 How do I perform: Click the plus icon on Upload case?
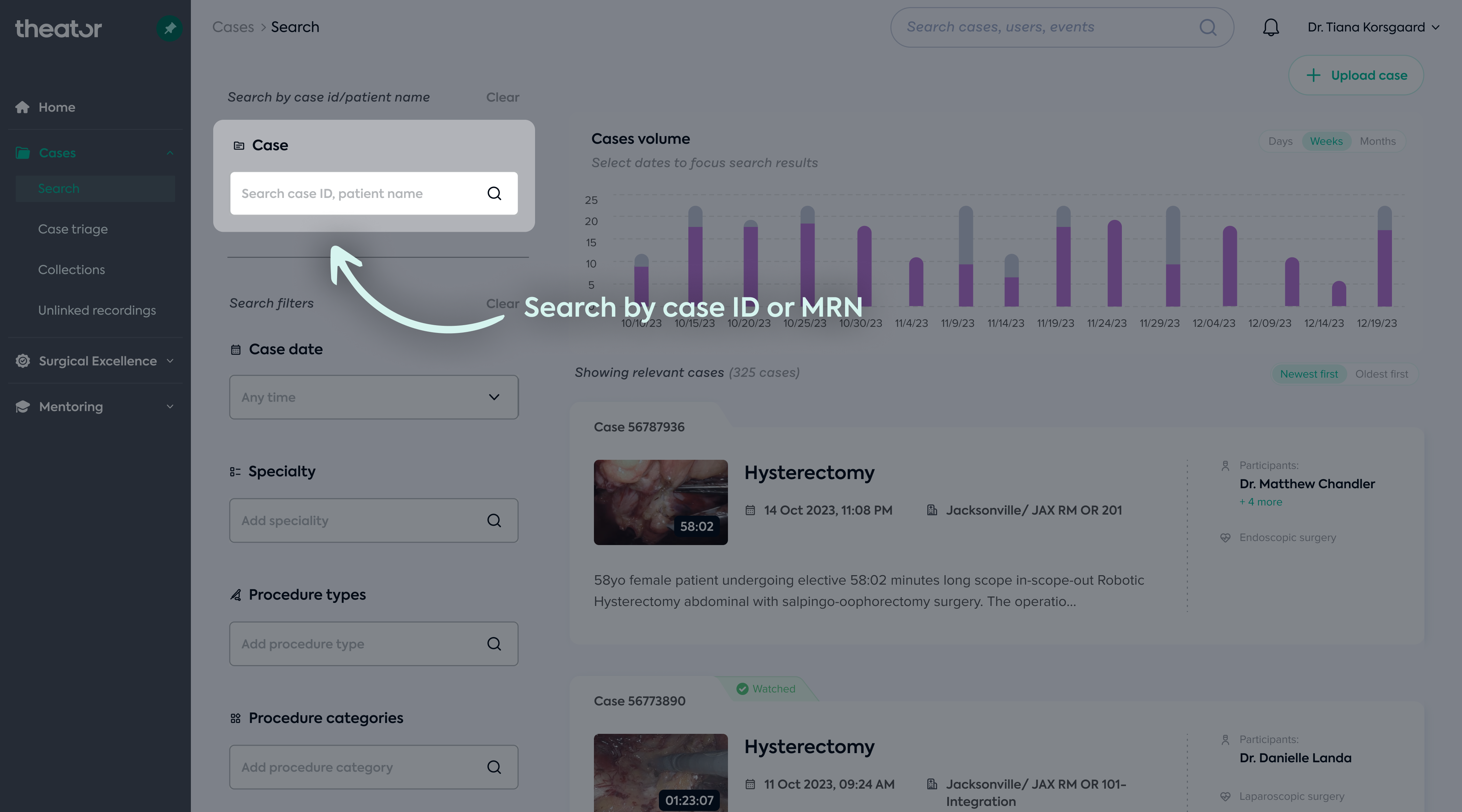(x=1313, y=75)
